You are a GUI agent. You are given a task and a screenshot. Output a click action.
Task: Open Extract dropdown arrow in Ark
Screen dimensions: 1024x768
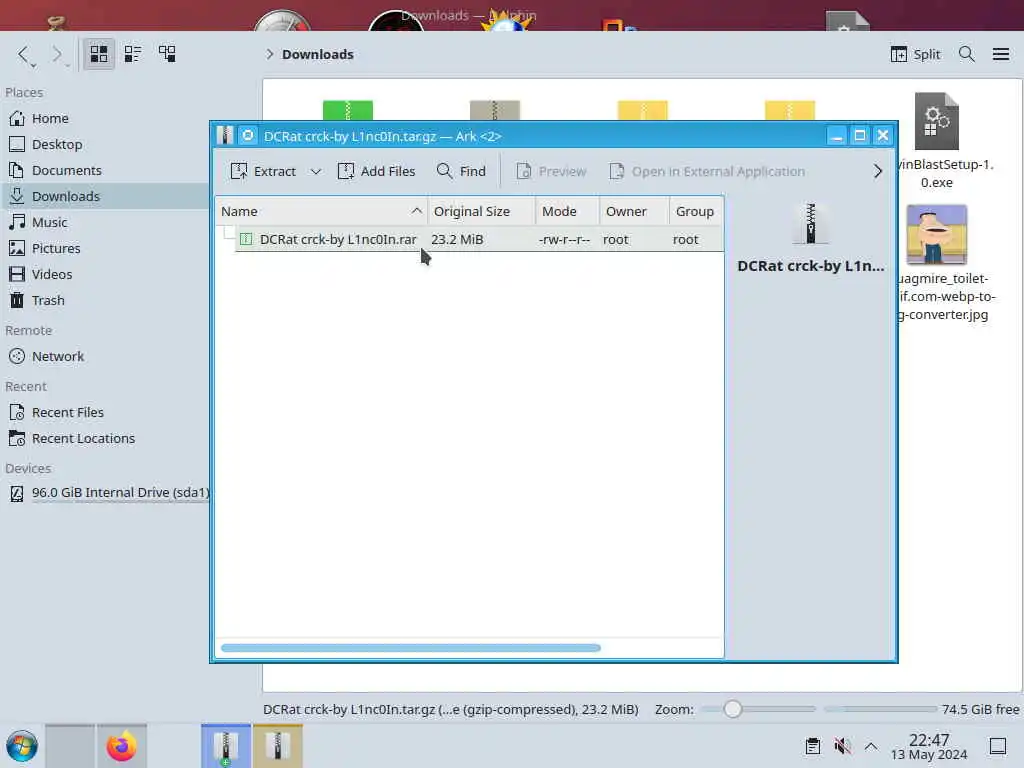pyautogui.click(x=315, y=171)
